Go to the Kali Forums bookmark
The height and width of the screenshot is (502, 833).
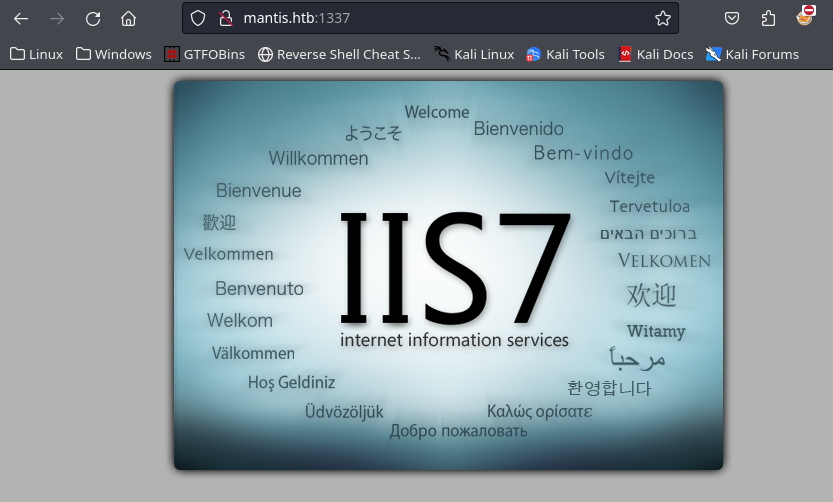[x=752, y=54]
